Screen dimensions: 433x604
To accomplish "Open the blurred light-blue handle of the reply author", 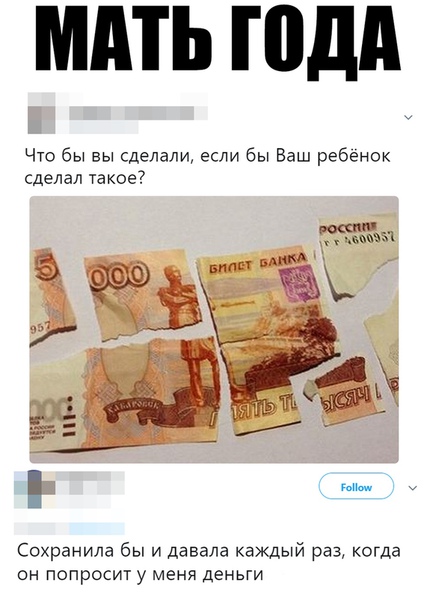I will coord(97,528).
